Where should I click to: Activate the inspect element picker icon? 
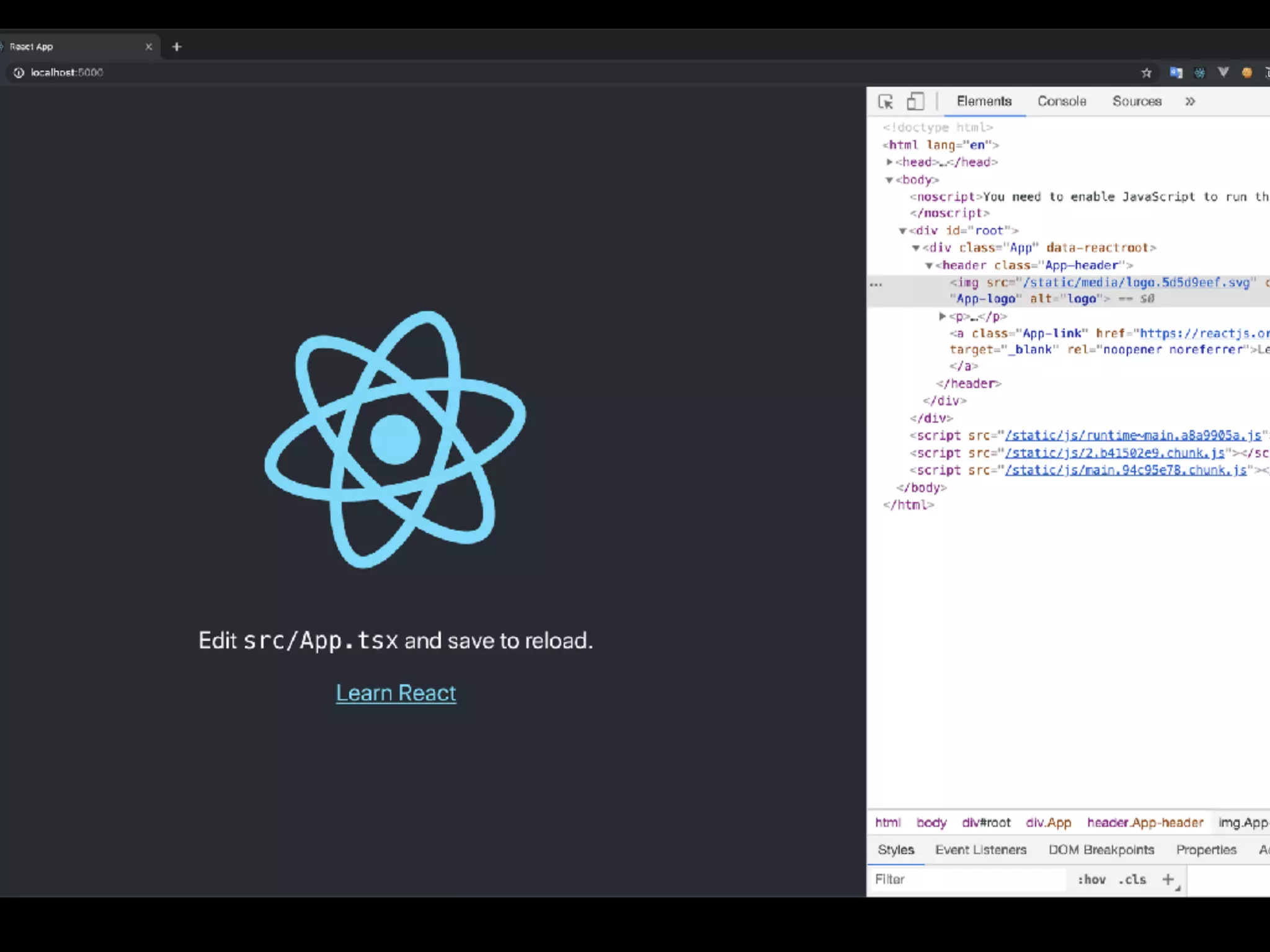click(x=886, y=101)
